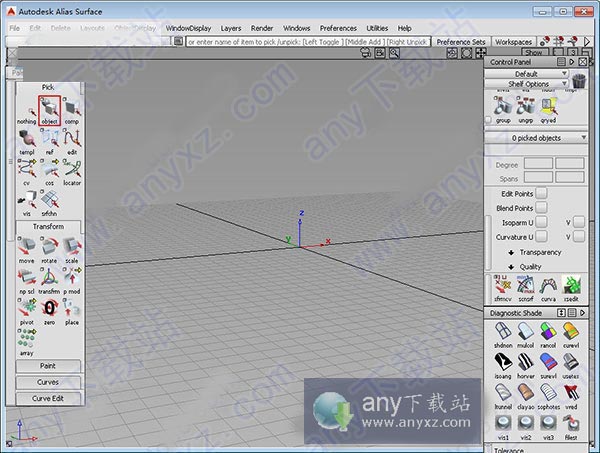This screenshot has height=453, width=600.
Task: Click the first Degree value field
Action: 538,164
